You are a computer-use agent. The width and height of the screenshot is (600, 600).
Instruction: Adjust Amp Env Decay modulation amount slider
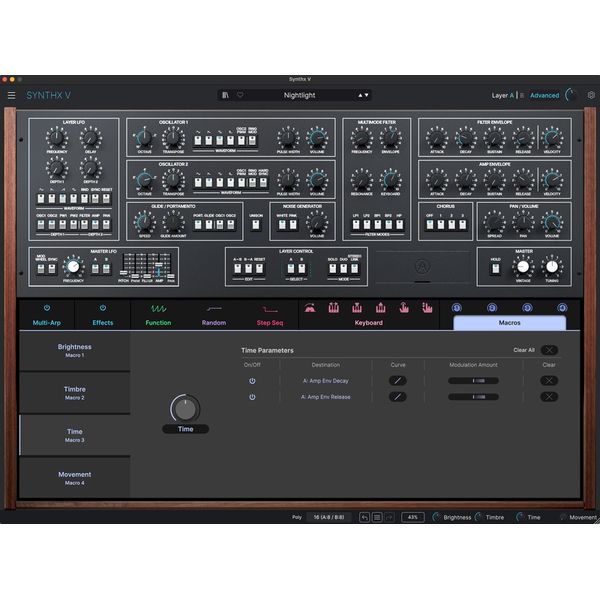[473, 381]
